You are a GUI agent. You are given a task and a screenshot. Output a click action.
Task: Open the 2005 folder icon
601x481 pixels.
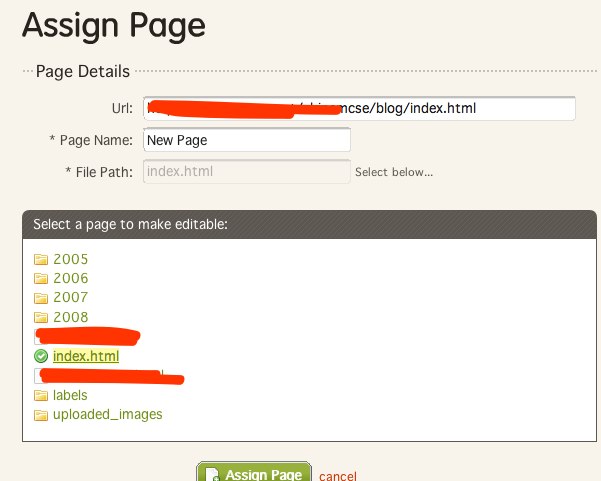(41, 259)
